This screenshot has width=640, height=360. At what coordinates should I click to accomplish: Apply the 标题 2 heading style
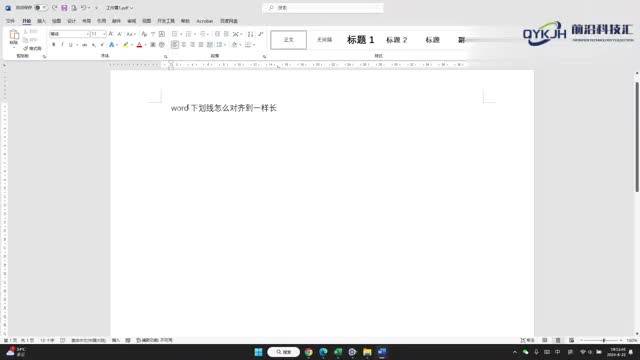[x=396, y=40]
